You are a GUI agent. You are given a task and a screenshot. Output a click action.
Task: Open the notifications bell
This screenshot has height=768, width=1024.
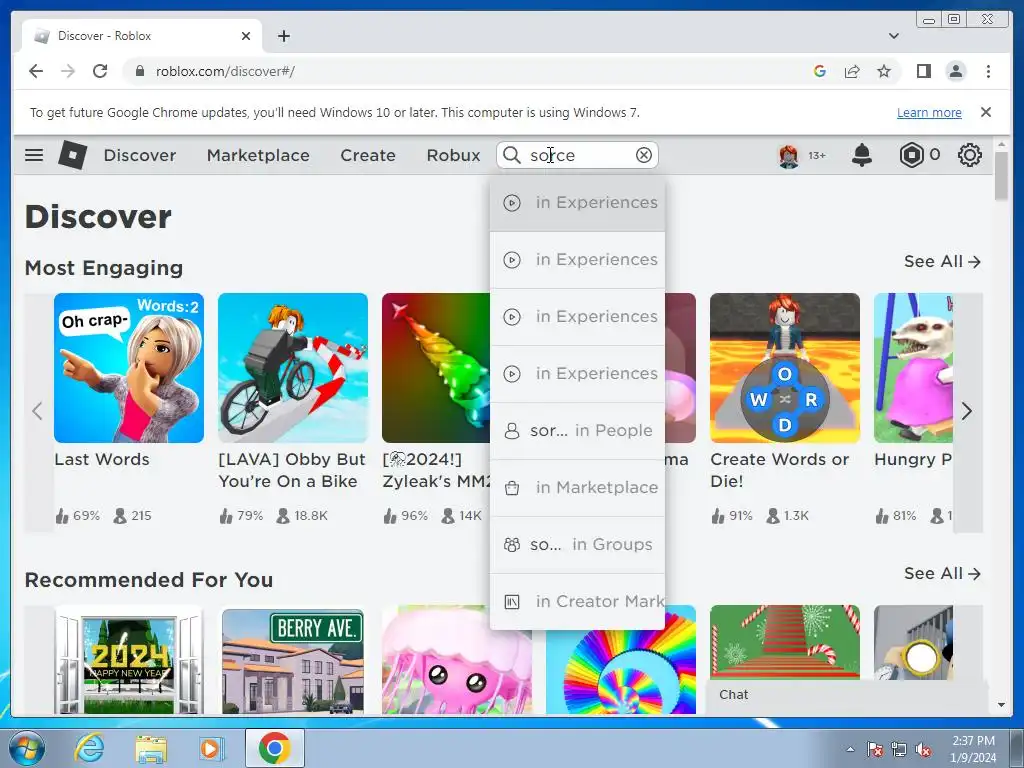(862, 155)
